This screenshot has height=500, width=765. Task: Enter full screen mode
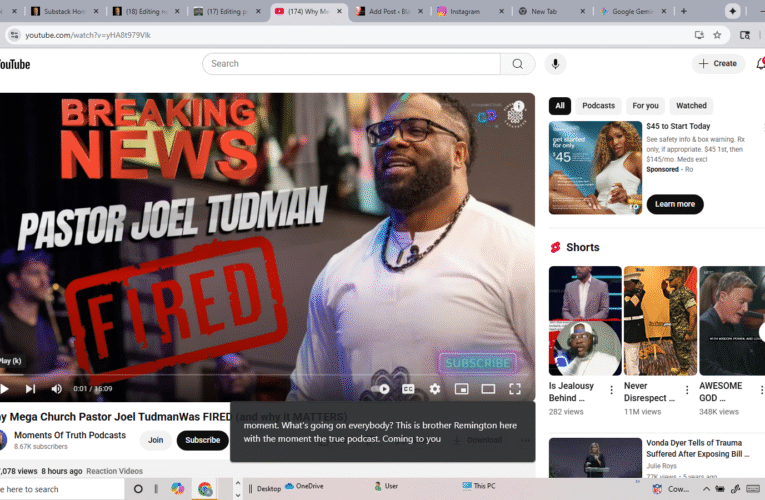tap(515, 389)
